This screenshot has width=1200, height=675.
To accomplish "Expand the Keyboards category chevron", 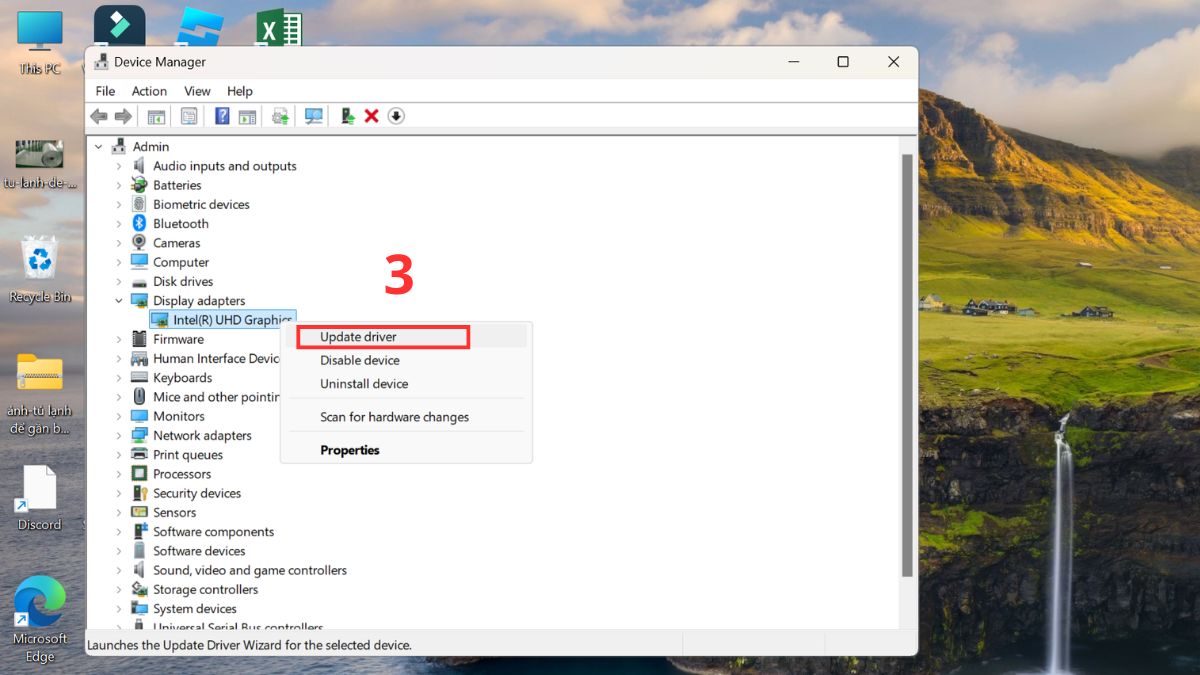I will pyautogui.click(x=118, y=378).
